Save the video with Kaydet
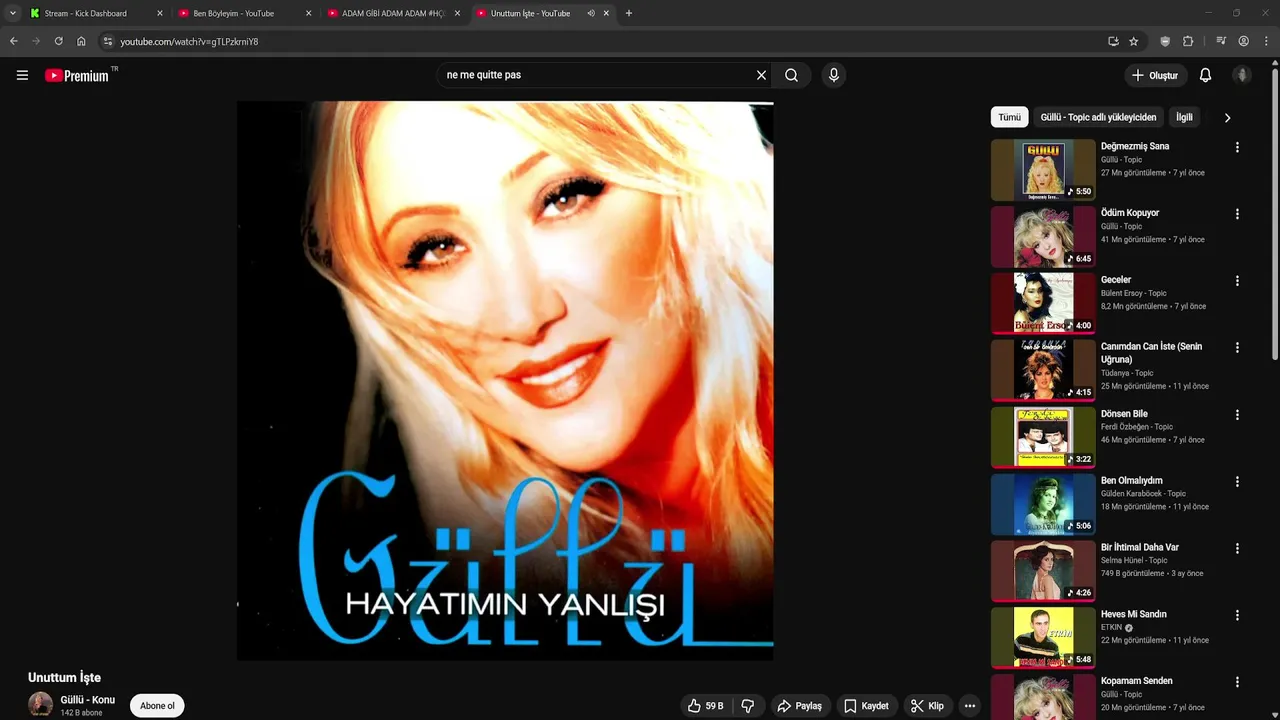This screenshot has width=1280, height=720. pos(865,706)
